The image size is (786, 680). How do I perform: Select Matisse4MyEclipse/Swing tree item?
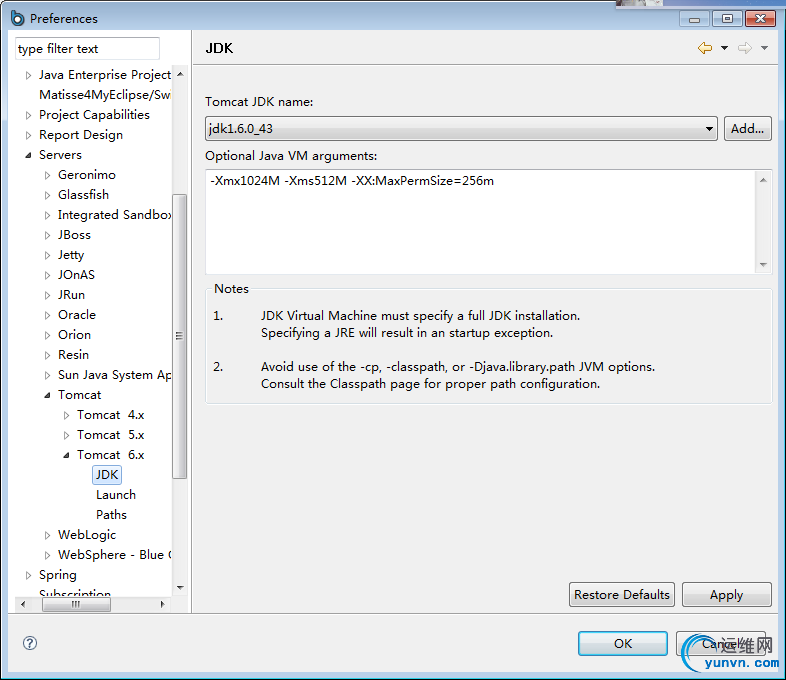105,95
